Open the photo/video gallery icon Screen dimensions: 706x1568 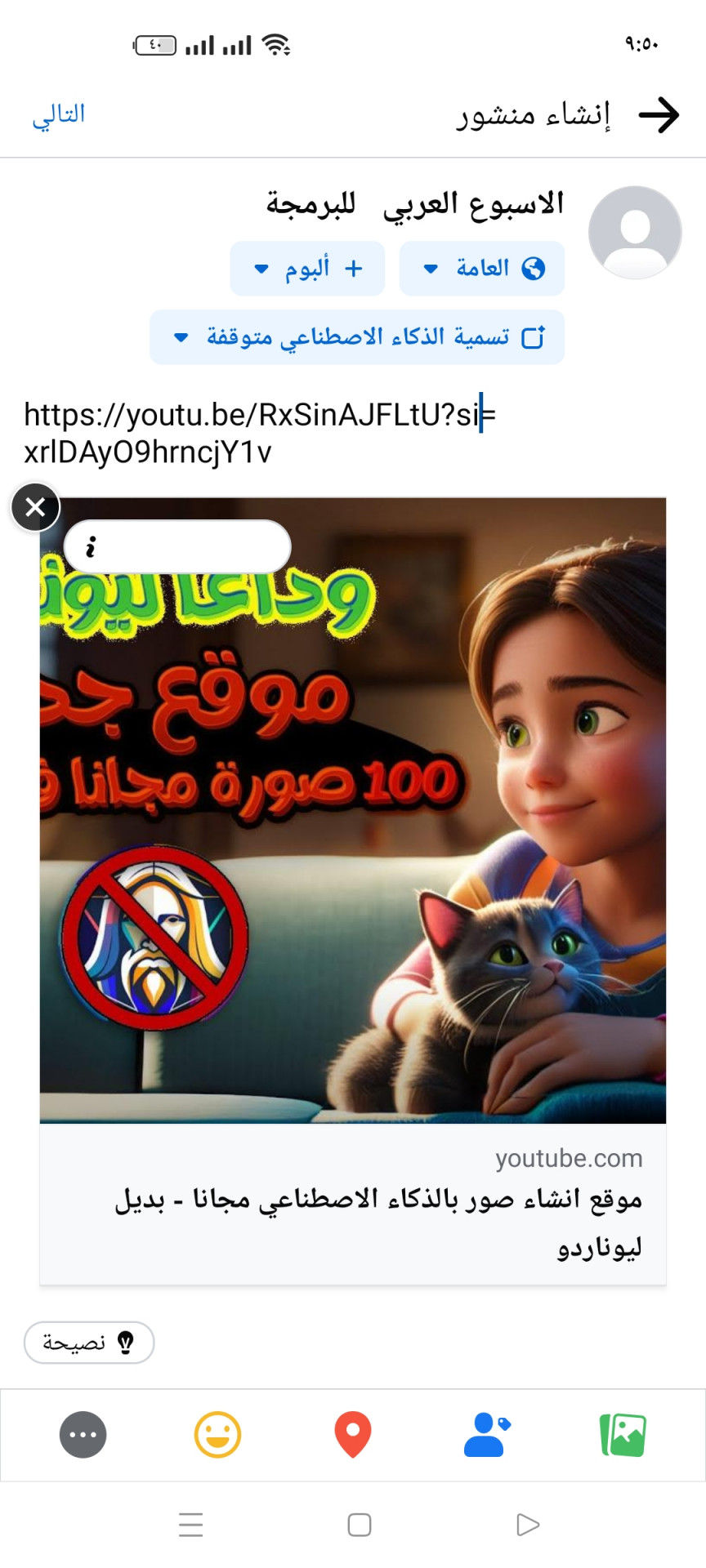tap(623, 1435)
